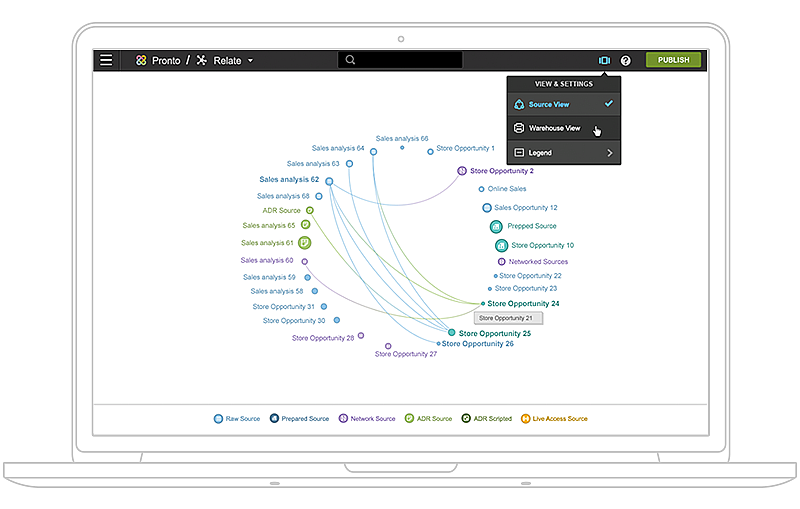Viewport: 800px width, 509px height.
Task: Select the Store Opportunity 10 node icon
Action: coord(502,246)
